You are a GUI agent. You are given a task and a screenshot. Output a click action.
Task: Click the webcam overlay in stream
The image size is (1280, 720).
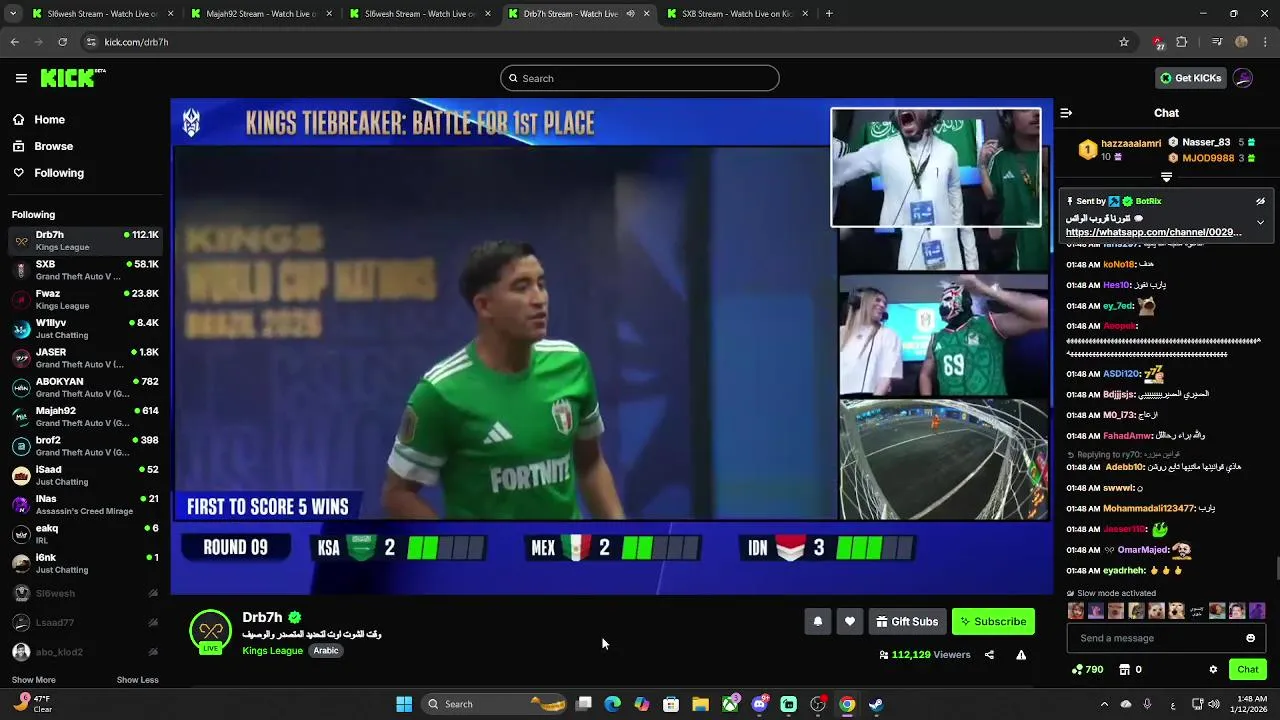tap(935, 167)
